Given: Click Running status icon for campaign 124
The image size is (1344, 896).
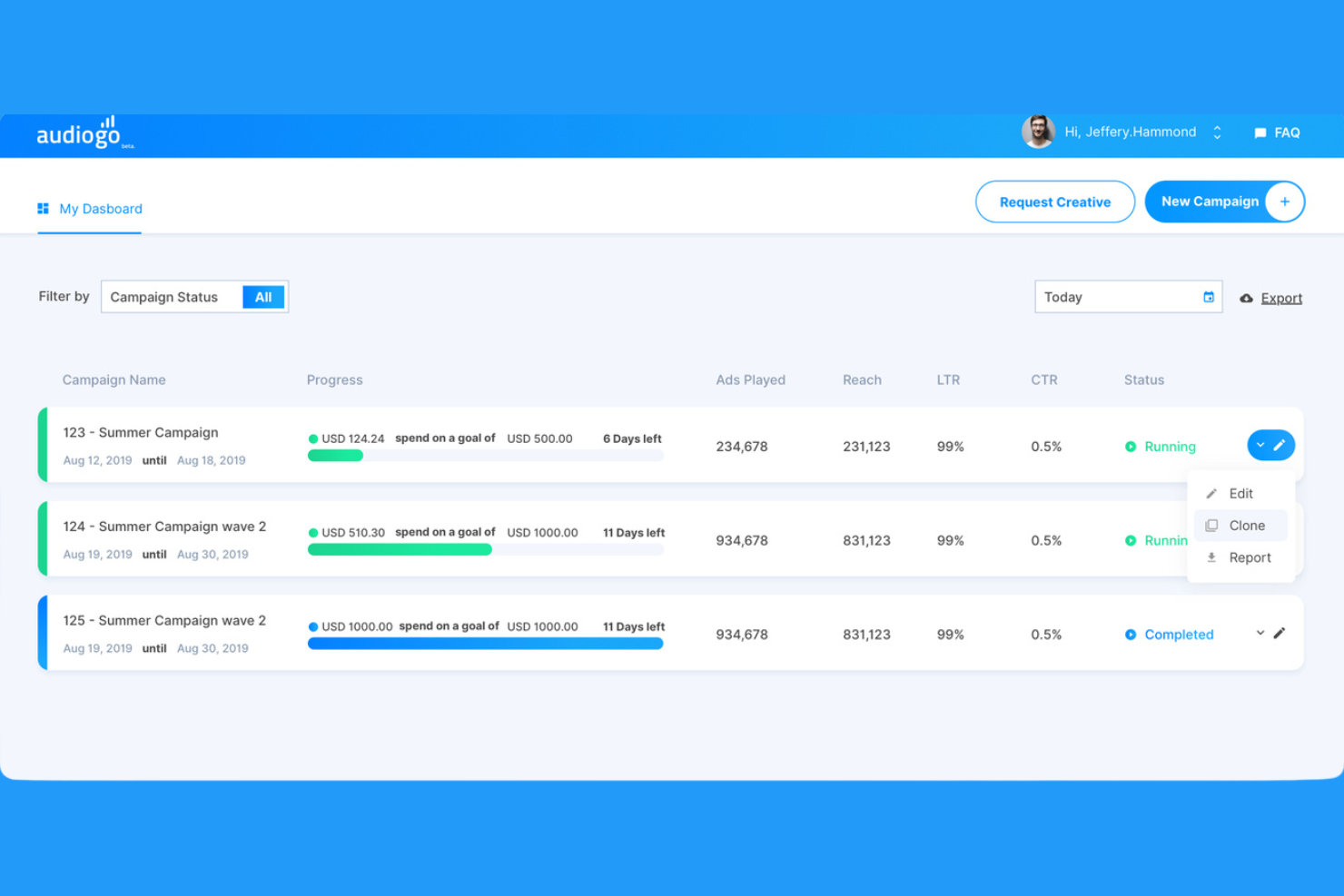Looking at the screenshot, I should [1131, 540].
